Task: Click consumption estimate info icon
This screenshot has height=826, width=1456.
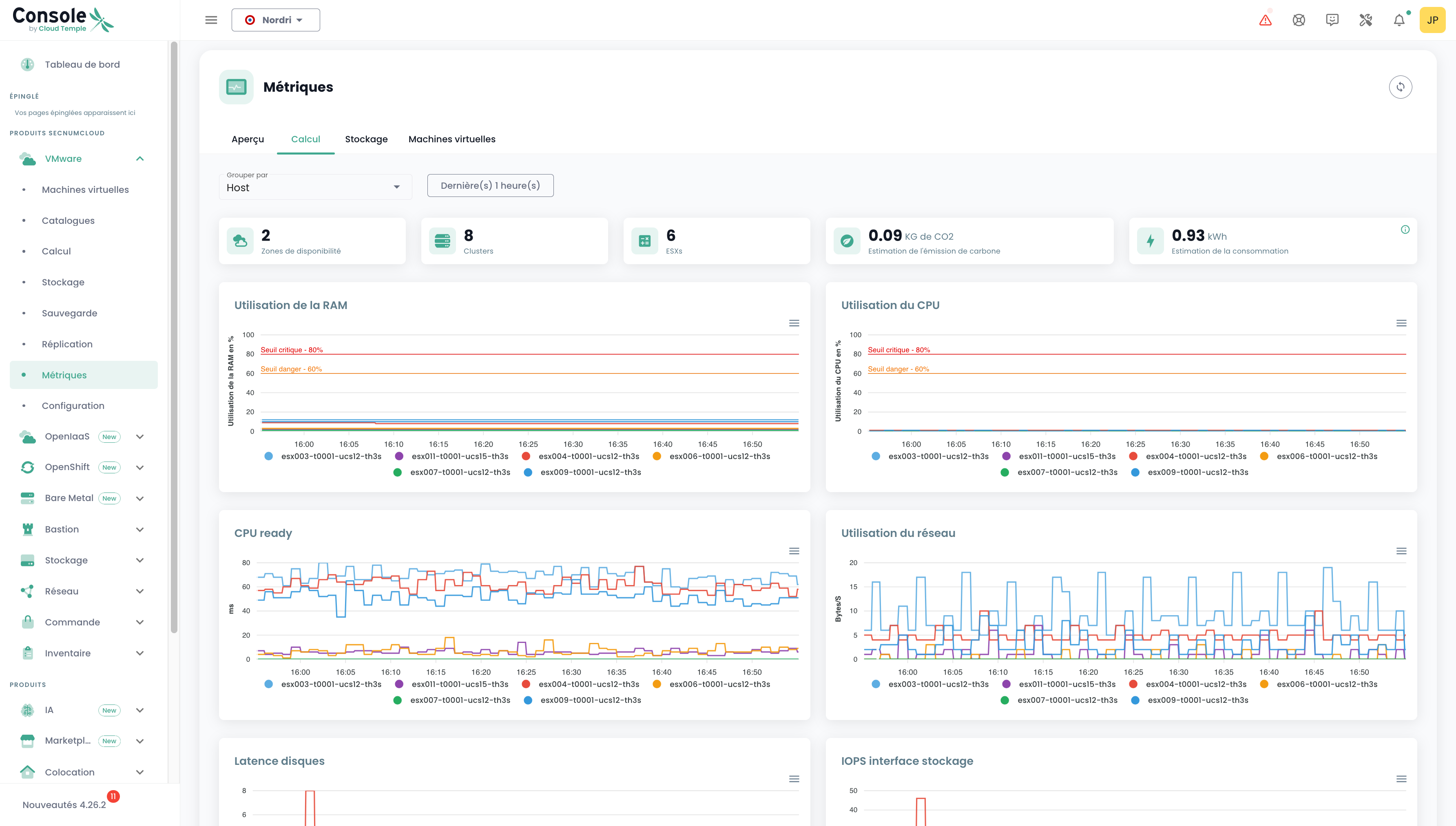Action: tap(1405, 229)
